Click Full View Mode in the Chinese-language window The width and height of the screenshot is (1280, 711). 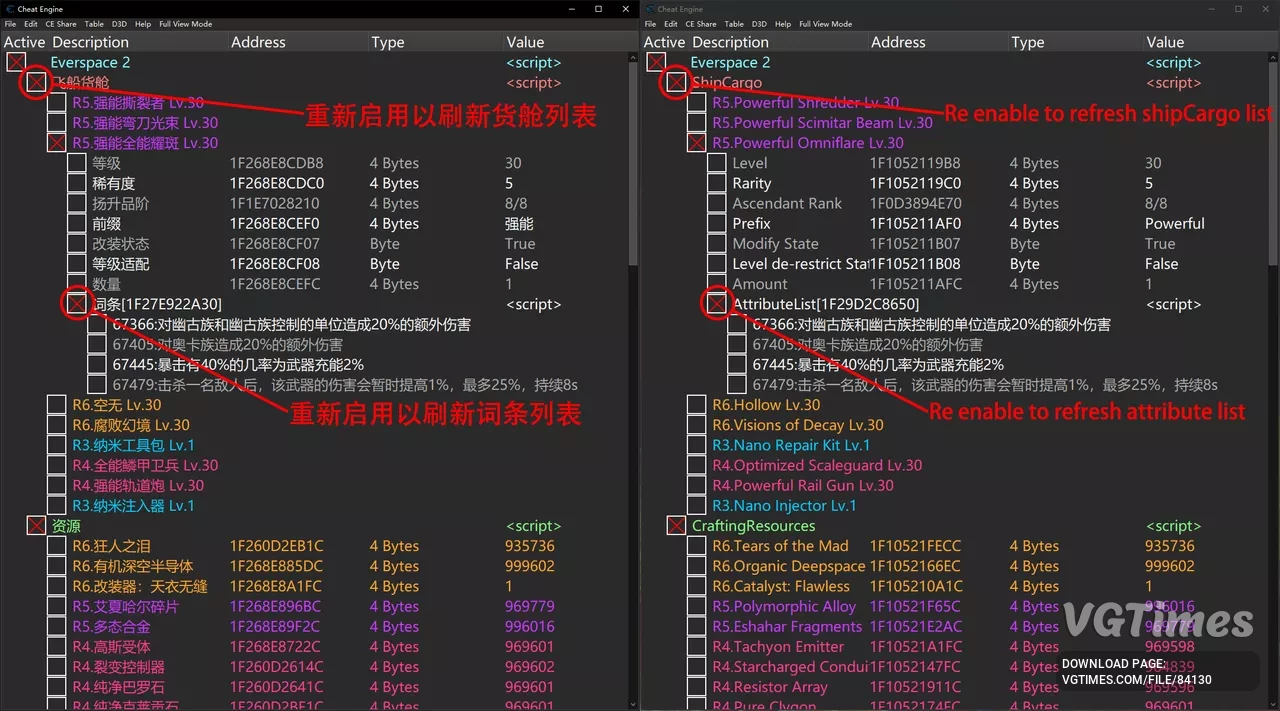click(186, 24)
